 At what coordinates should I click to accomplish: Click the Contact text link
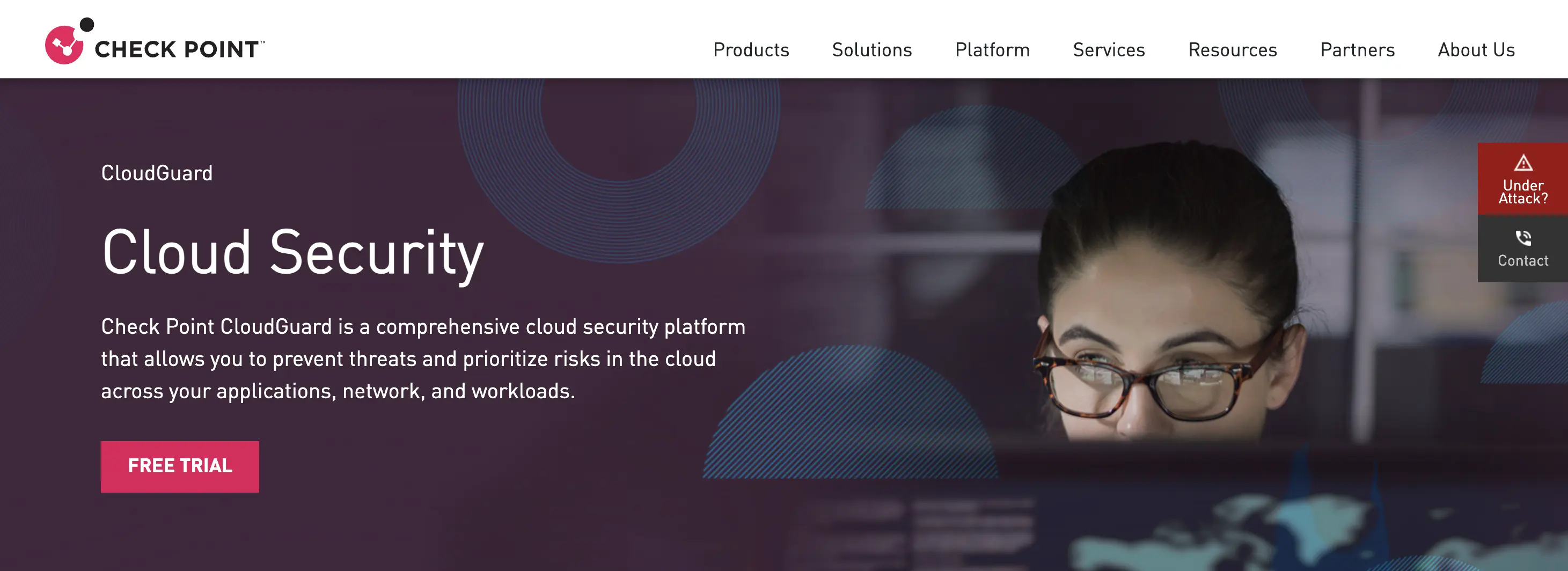pos(1522,260)
